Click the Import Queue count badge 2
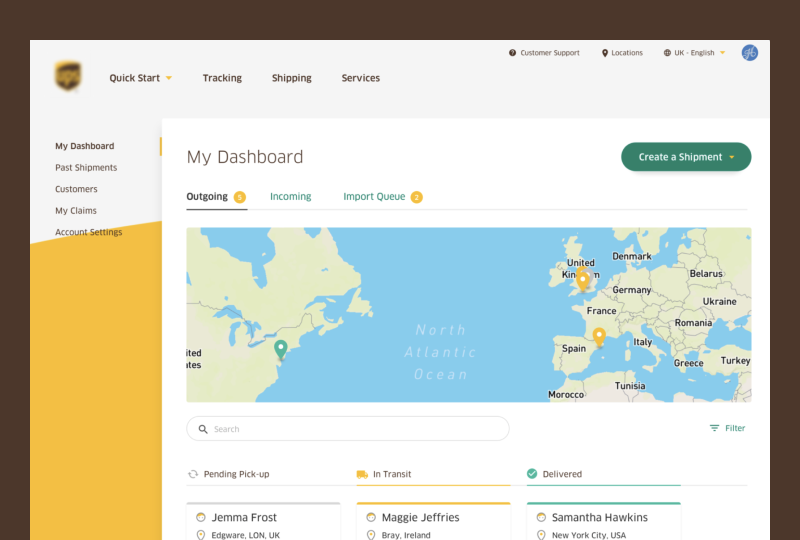 click(x=416, y=197)
